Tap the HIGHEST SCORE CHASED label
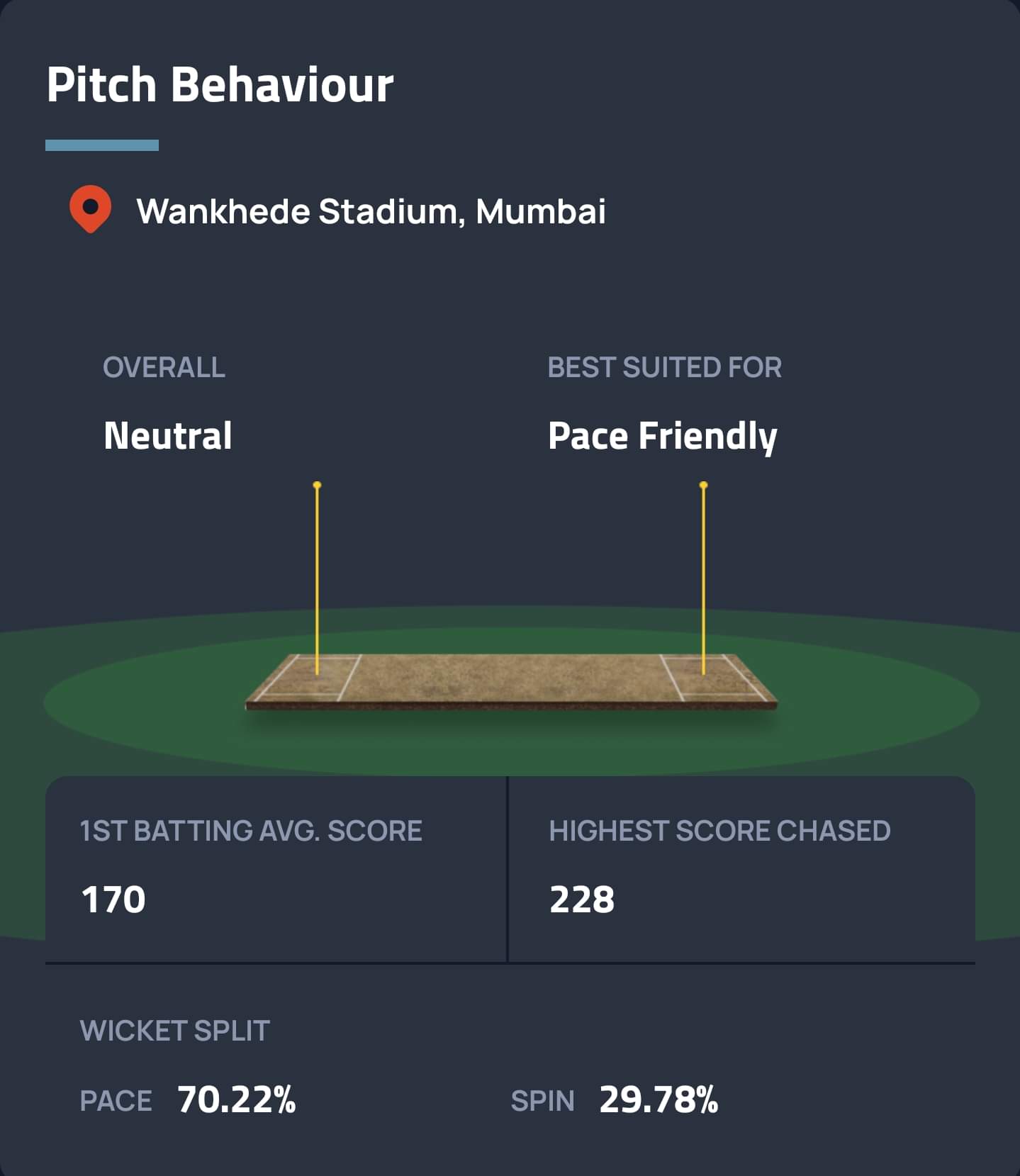Image resolution: width=1020 pixels, height=1176 pixels. click(x=719, y=831)
